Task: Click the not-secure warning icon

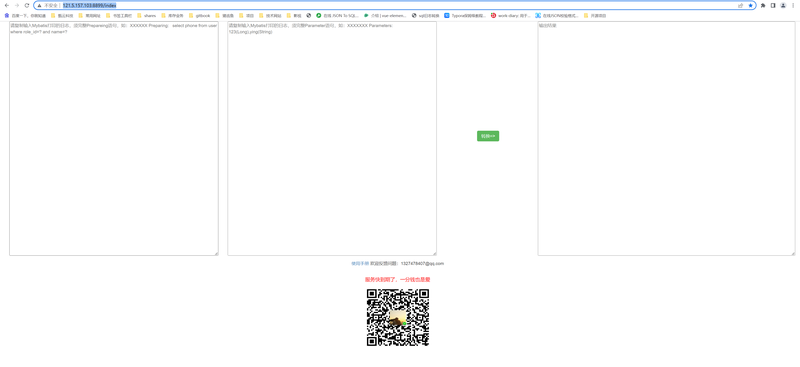Action: pyautogui.click(x=40, y=5)
